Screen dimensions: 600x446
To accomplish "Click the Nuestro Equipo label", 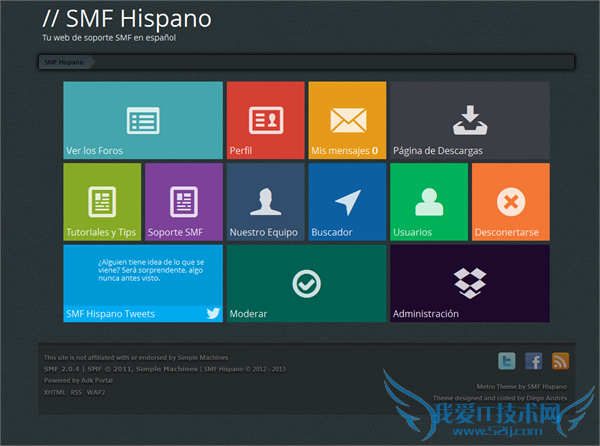I will point(264,232).
